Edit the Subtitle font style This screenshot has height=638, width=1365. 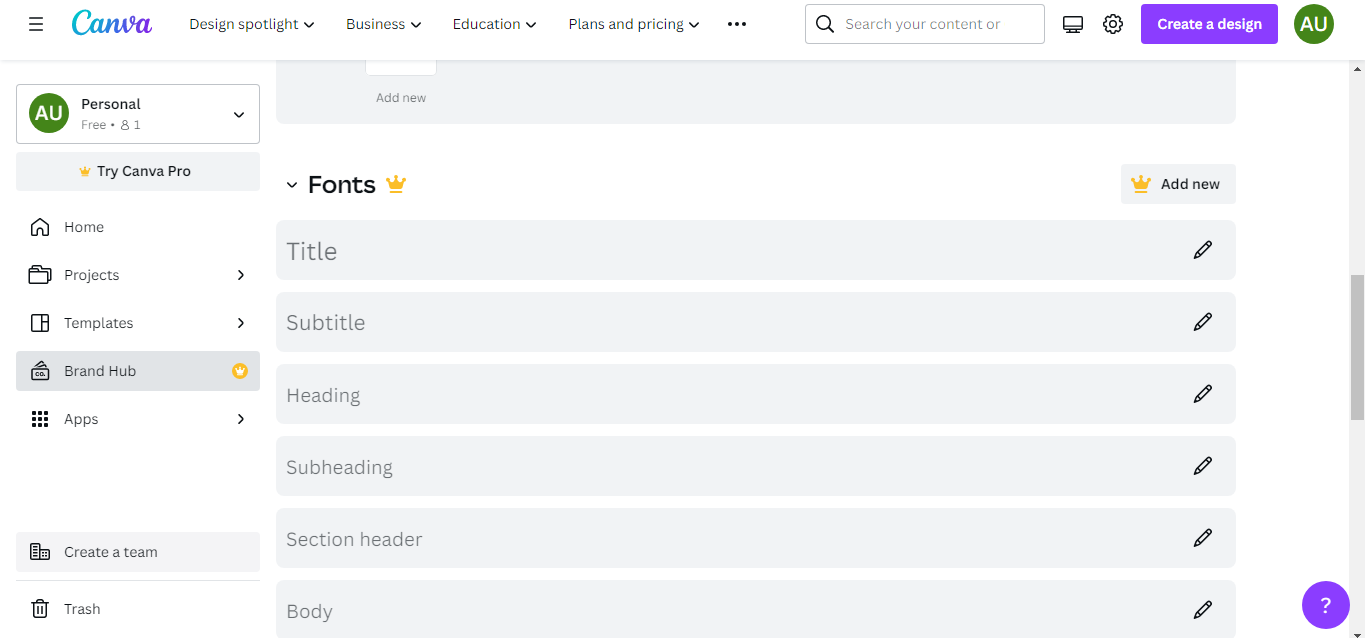pyautogui.click(x=1202, y=321)
